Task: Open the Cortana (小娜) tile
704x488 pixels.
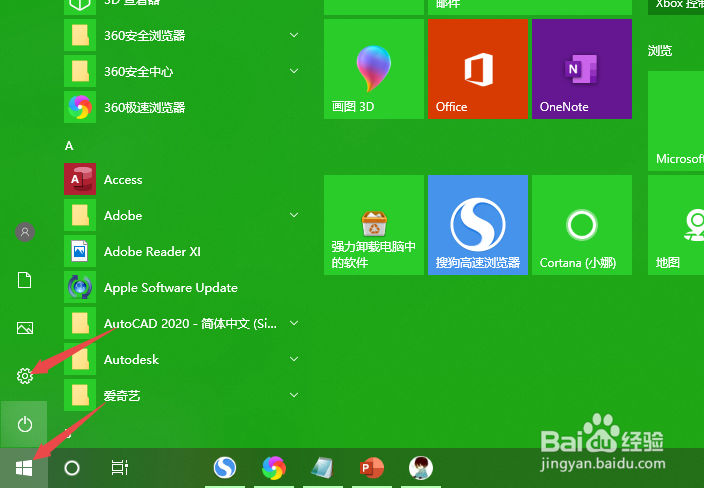Action: coord(582,225)
